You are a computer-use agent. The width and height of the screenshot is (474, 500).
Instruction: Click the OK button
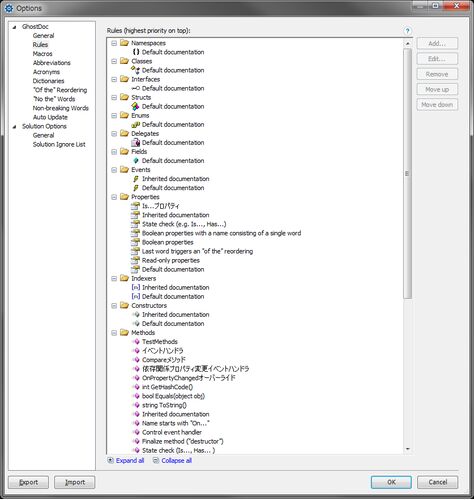[391, 482]
